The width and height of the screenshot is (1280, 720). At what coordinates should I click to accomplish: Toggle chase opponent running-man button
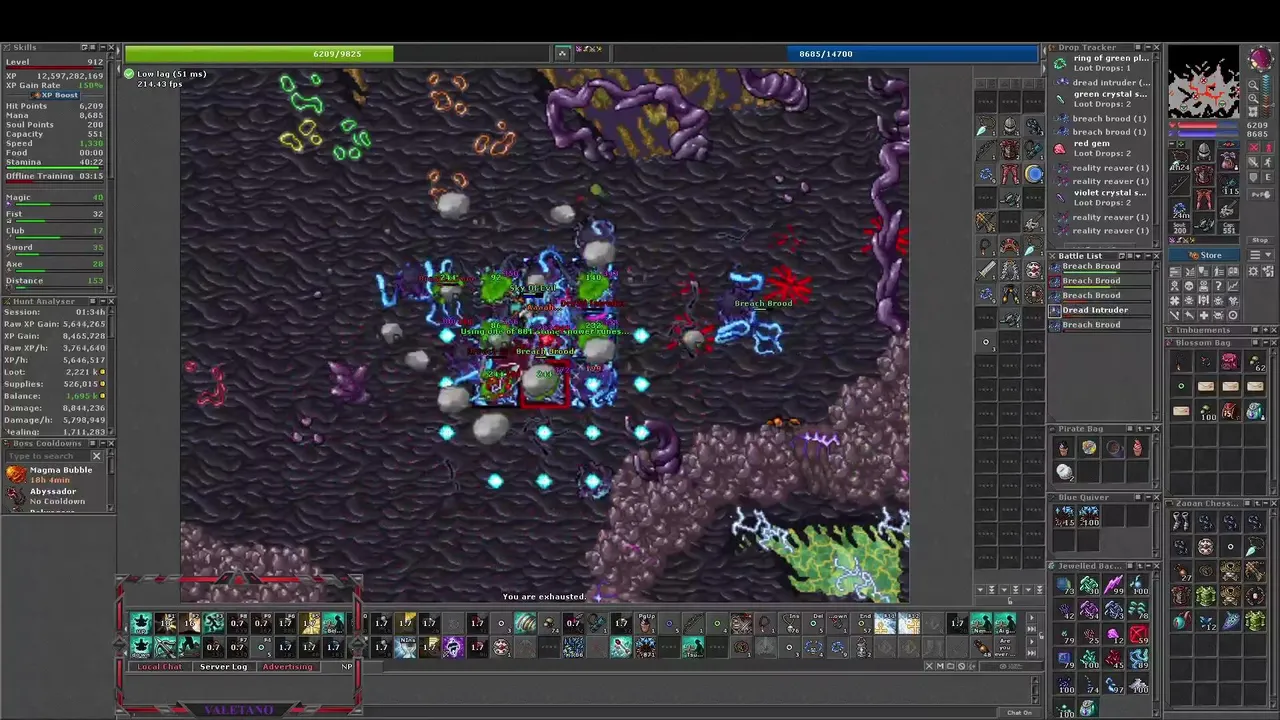(1268, 162)
